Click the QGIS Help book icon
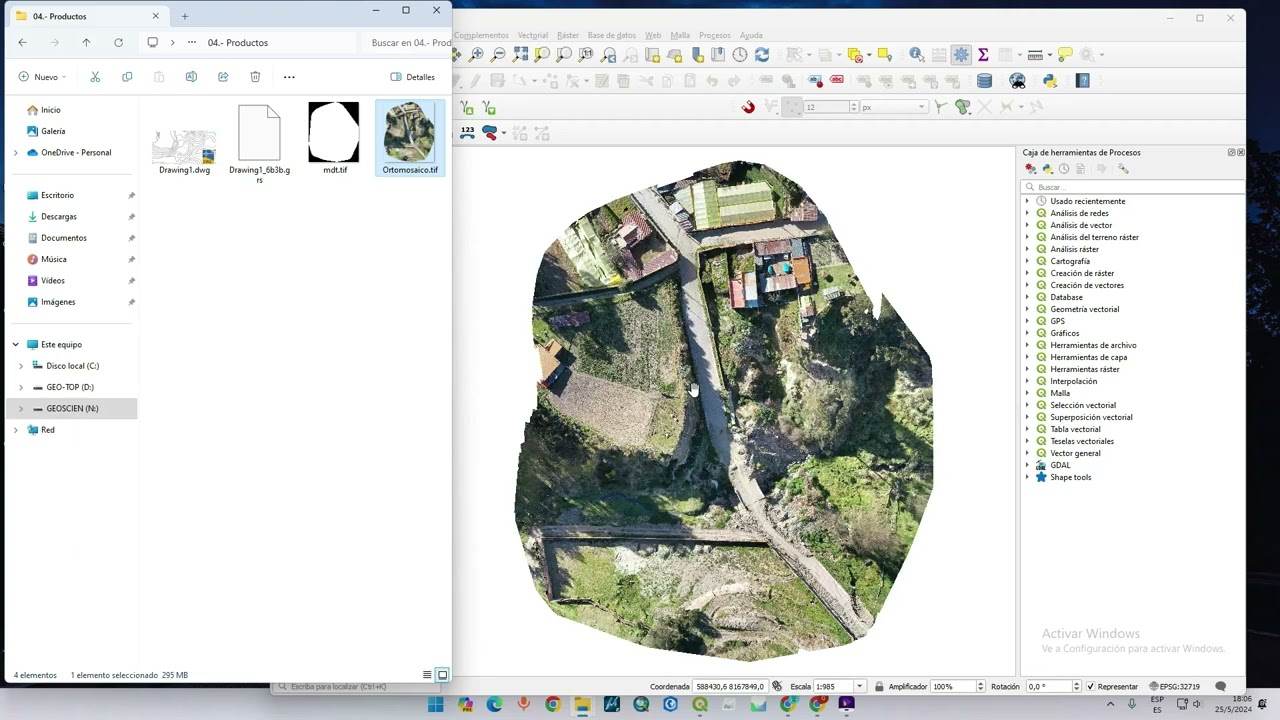The width and height of the screenshot is (1280, 720). (x=1083, y=81)
